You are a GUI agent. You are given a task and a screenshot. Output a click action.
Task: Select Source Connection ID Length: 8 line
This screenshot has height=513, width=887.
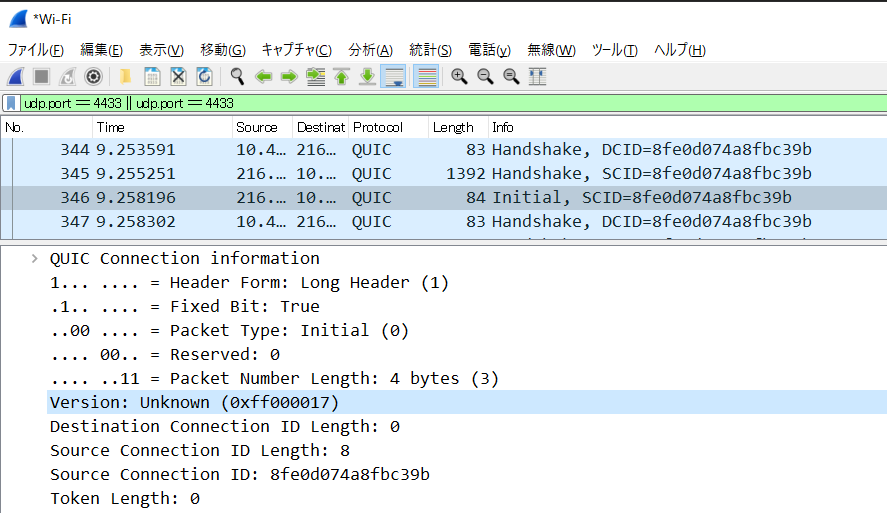(x=200, y=451)
